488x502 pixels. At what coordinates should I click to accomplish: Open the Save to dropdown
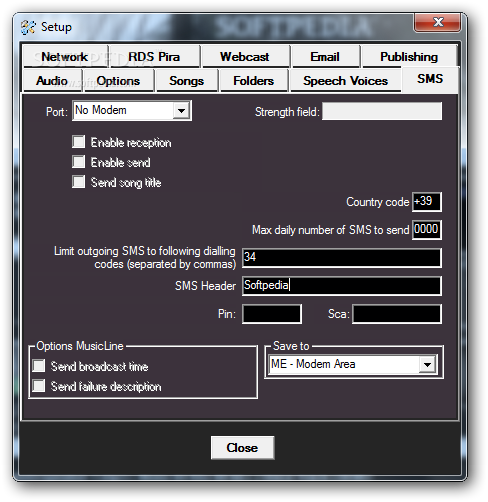click(x=428, y=364)
